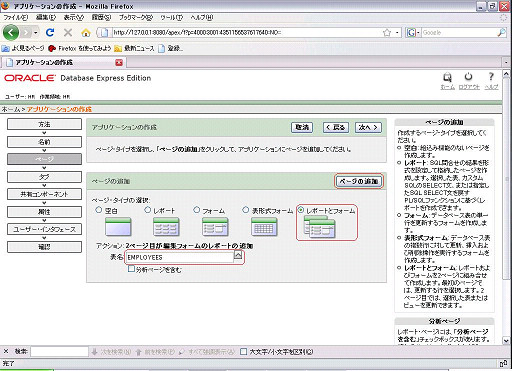The width and height of the screenshot is (512, 371).
Task: Click the page vertical scrollbar down arrow
Action: [x=506, y=341]
